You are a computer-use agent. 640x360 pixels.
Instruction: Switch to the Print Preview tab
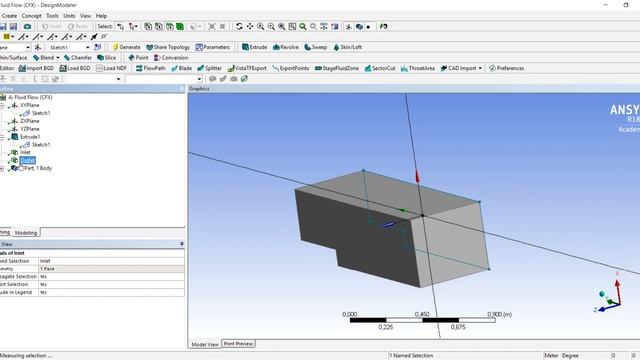click(x=238, y=344)
